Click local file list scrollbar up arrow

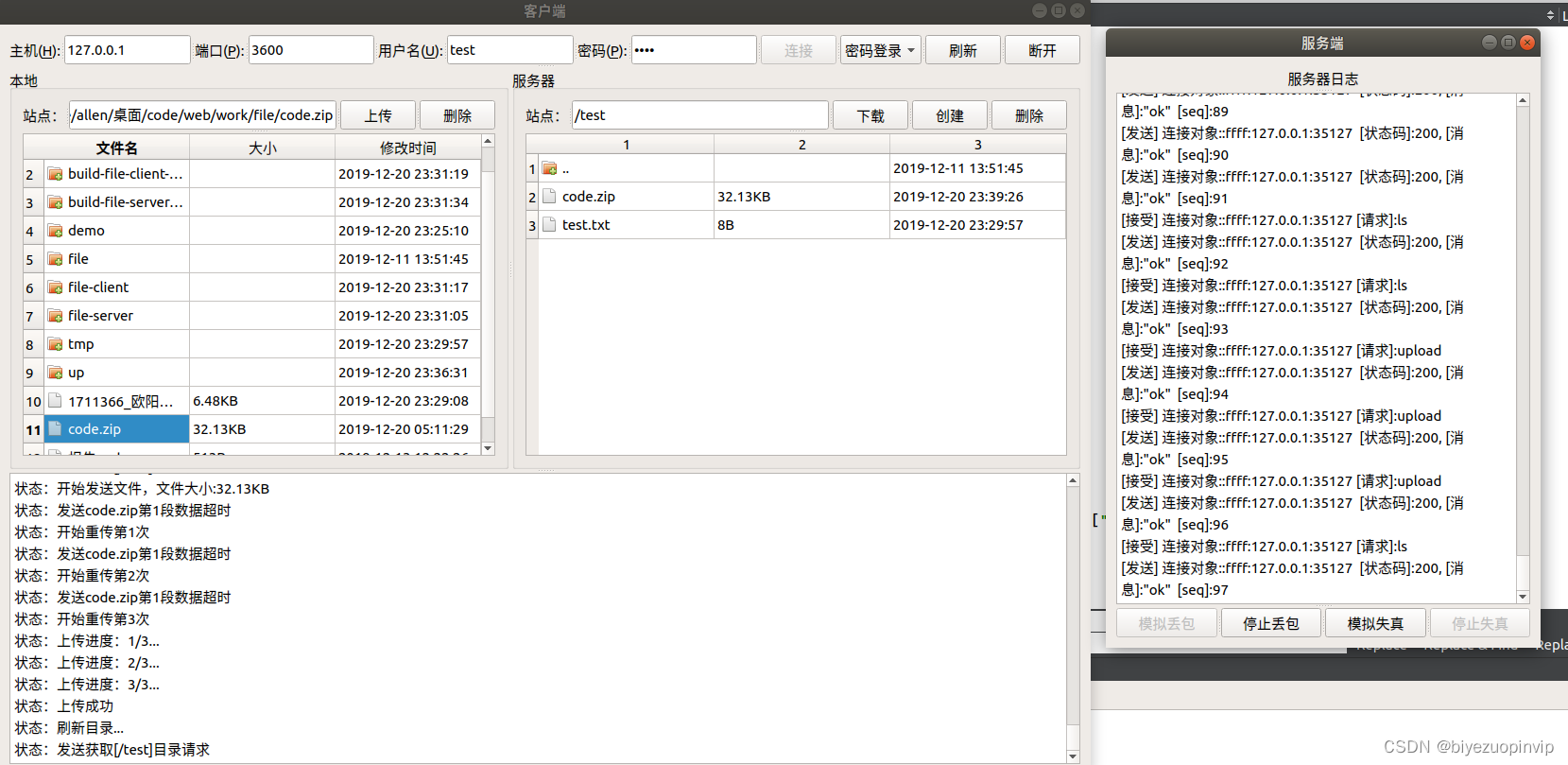click(x=488, y=141)
